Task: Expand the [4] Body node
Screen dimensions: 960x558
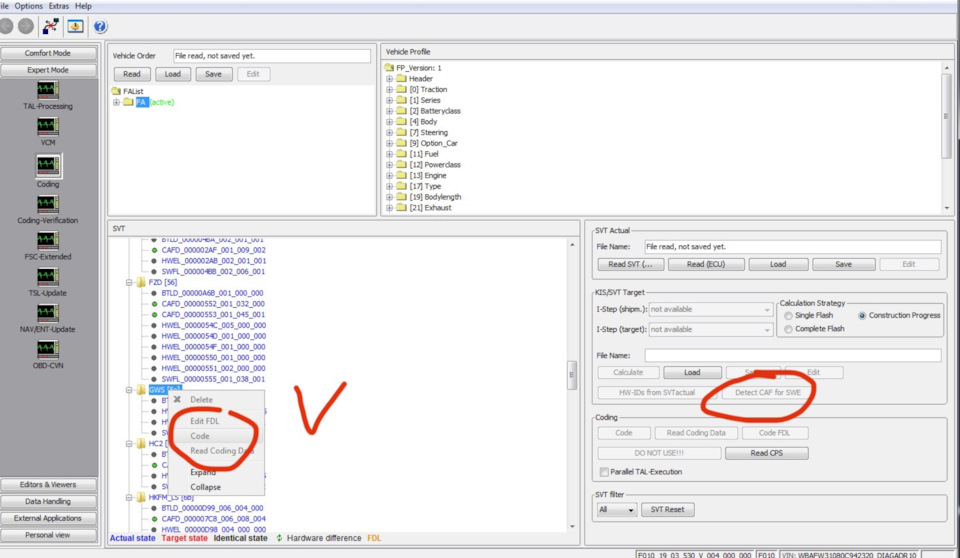Action: [389, 122]
